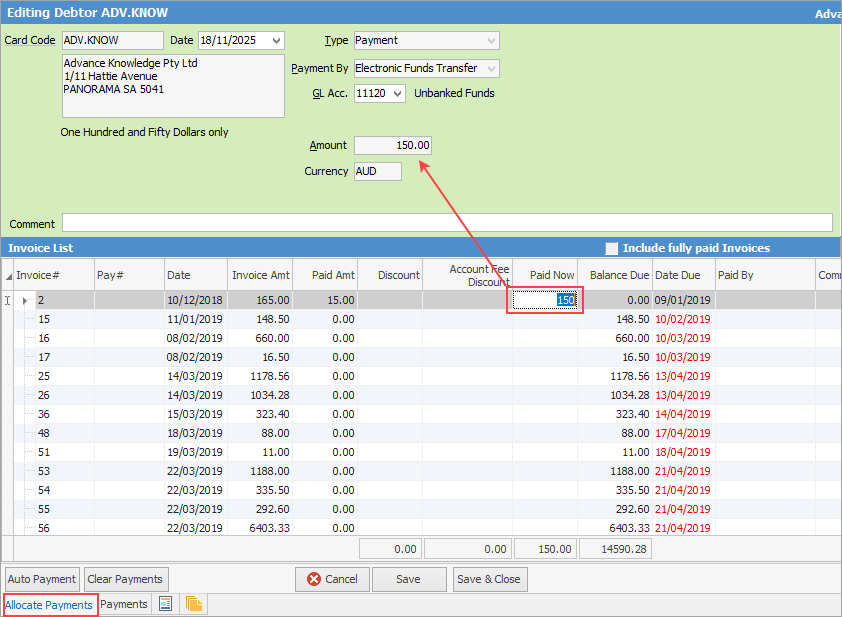This screenshot has height=617, width=842.
Task: Expand the Payment By dropdown
Action: tap(491, 69)
